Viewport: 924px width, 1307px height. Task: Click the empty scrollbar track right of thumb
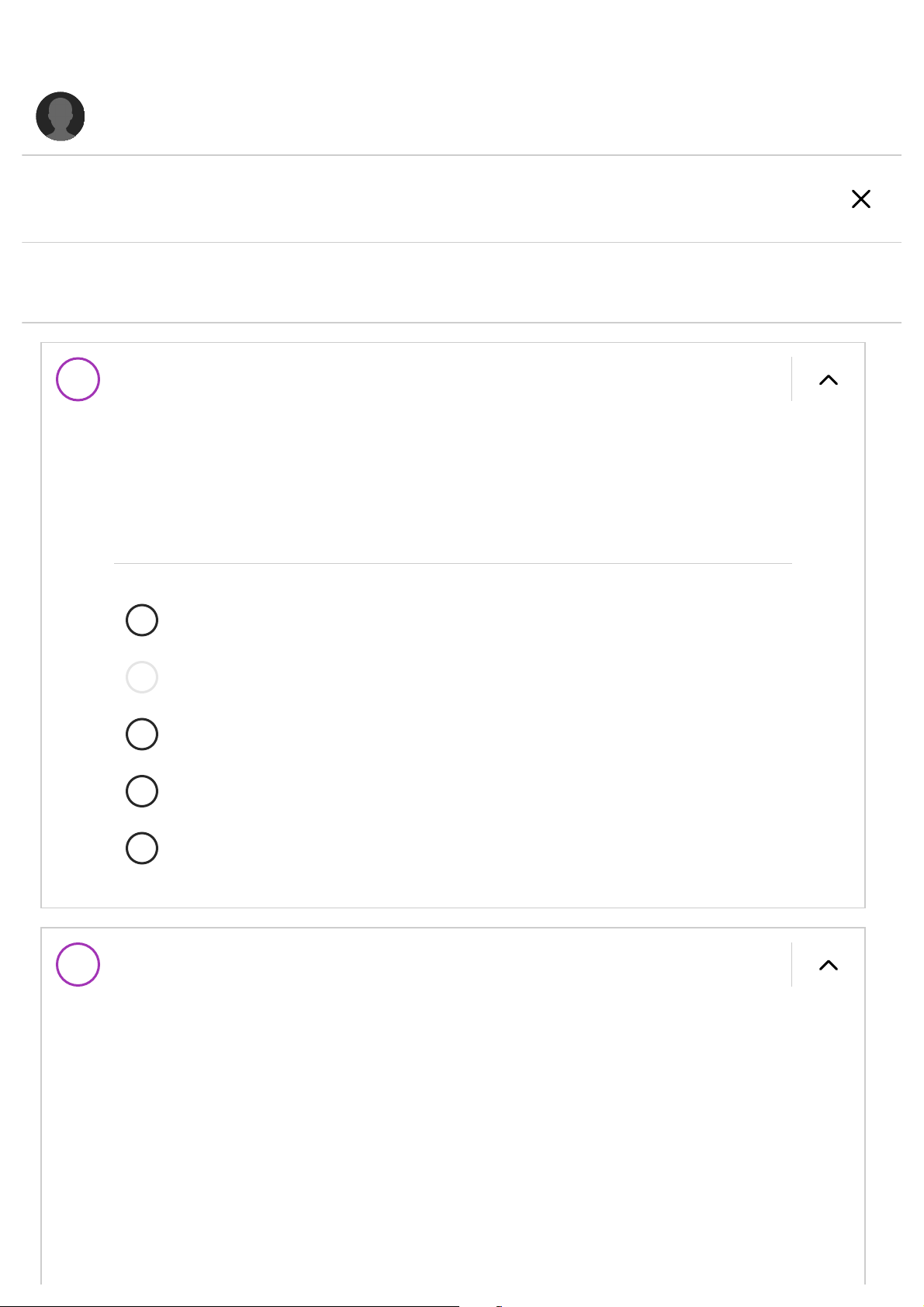tap(698, 1305)
